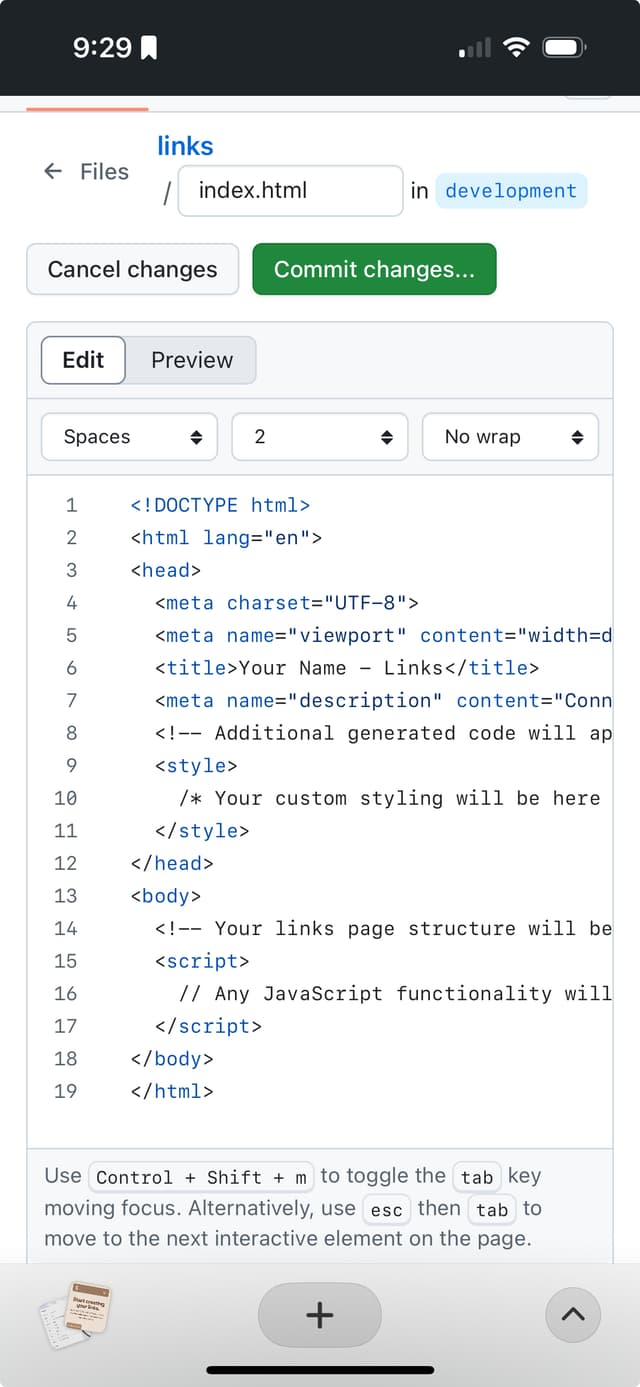This screenshot has height=1387, width=640.
Task: Select the development branch label
Action: pyautogui.click(x=511, y=191)
